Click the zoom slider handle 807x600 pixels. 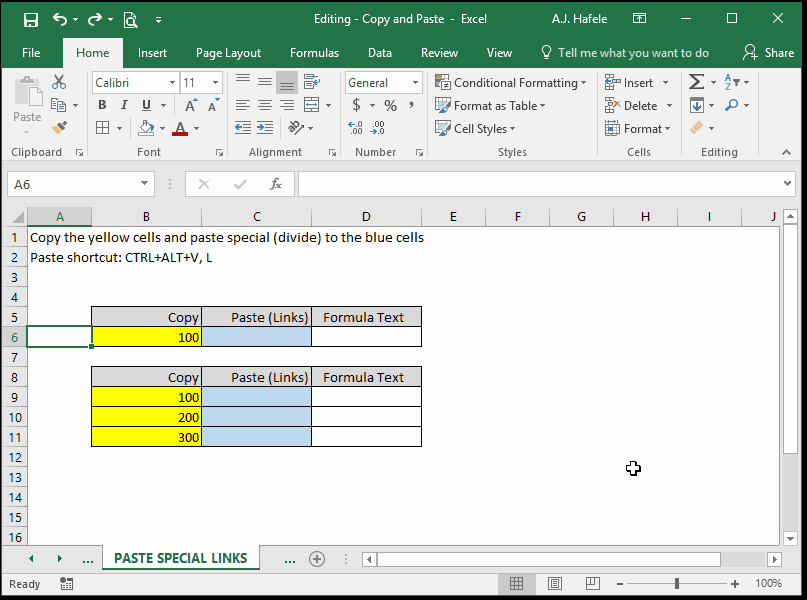pos(677,584)
